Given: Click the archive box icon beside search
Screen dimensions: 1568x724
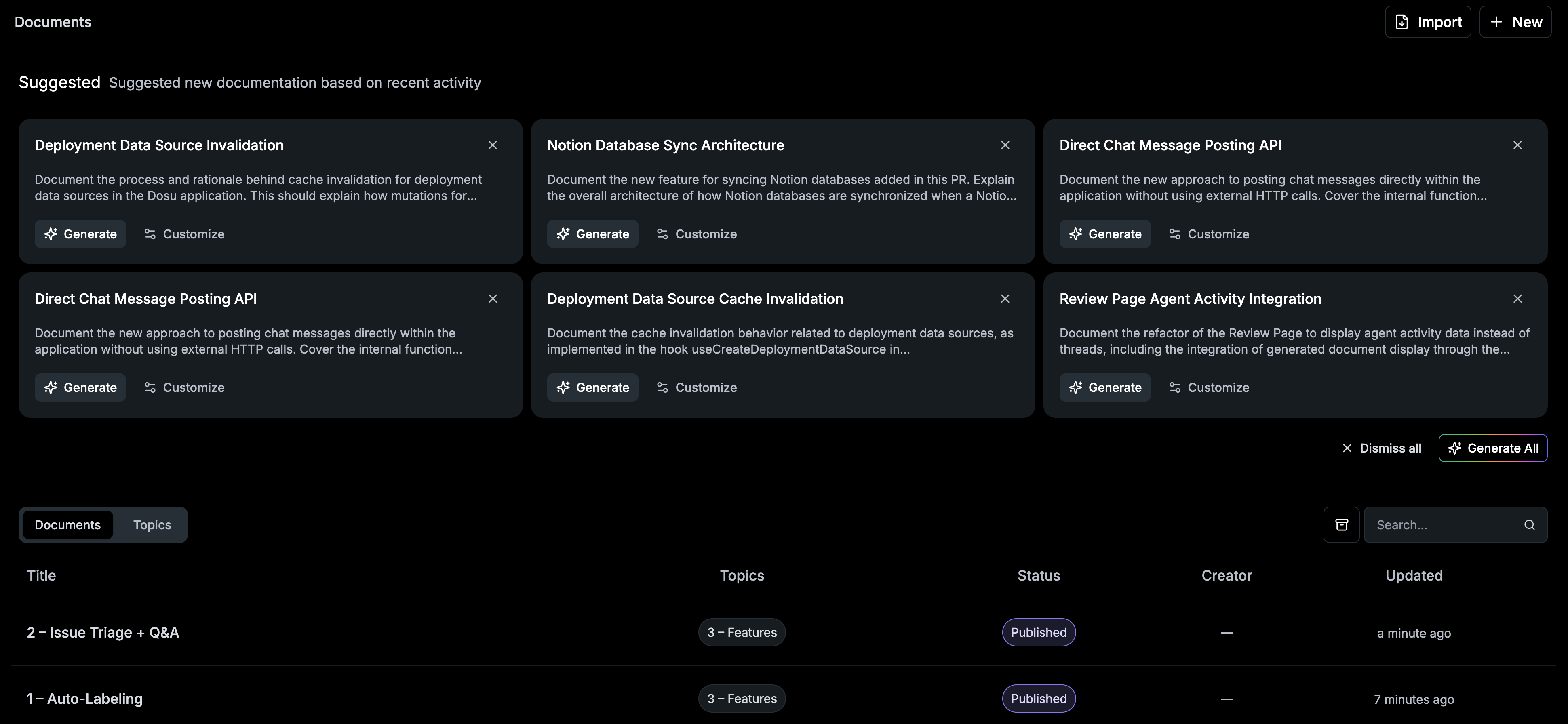Looking at the screenshot, I should click(x=1341, y=524).
